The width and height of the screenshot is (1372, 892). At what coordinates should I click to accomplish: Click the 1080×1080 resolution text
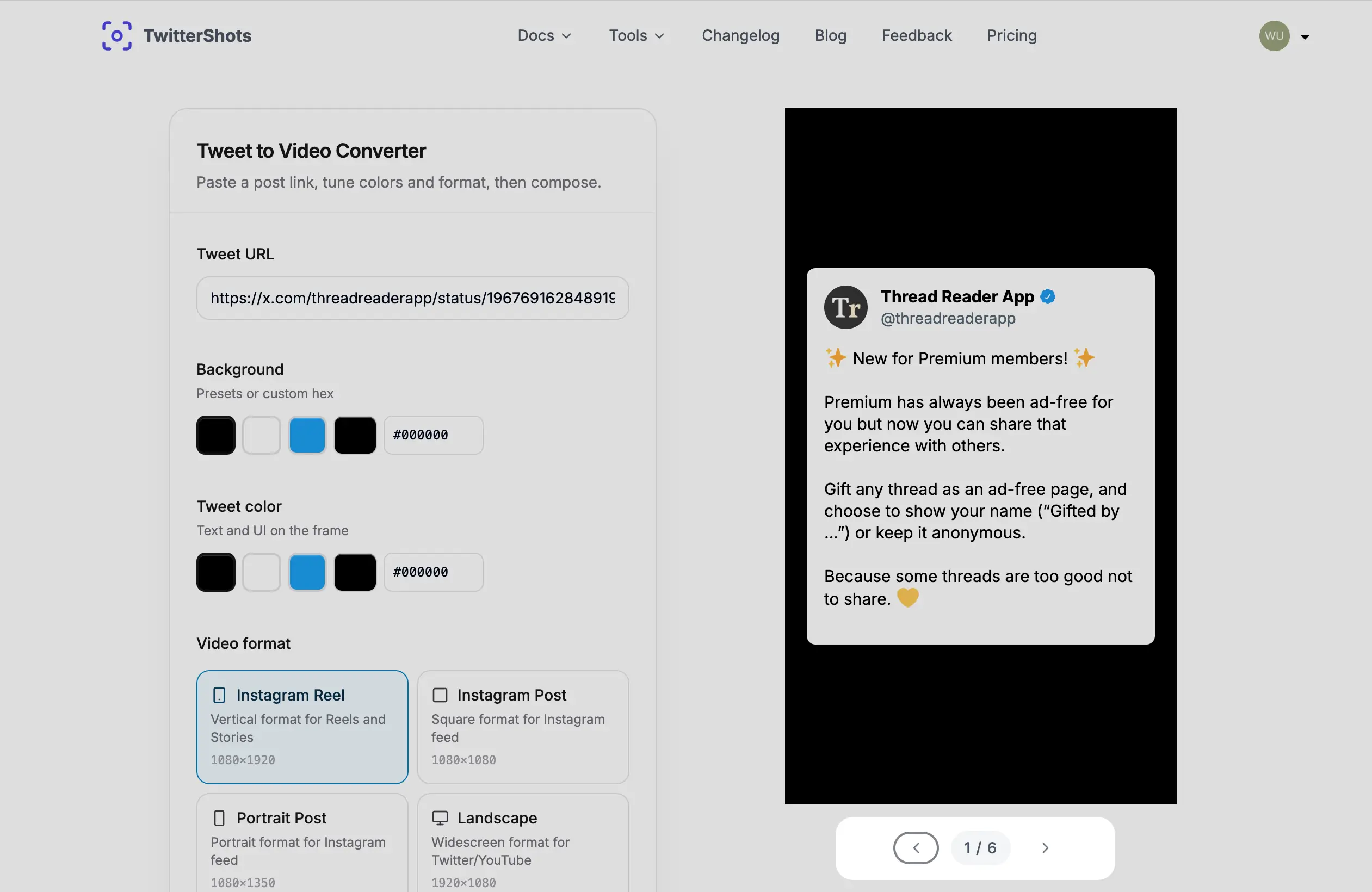(463, 760)
